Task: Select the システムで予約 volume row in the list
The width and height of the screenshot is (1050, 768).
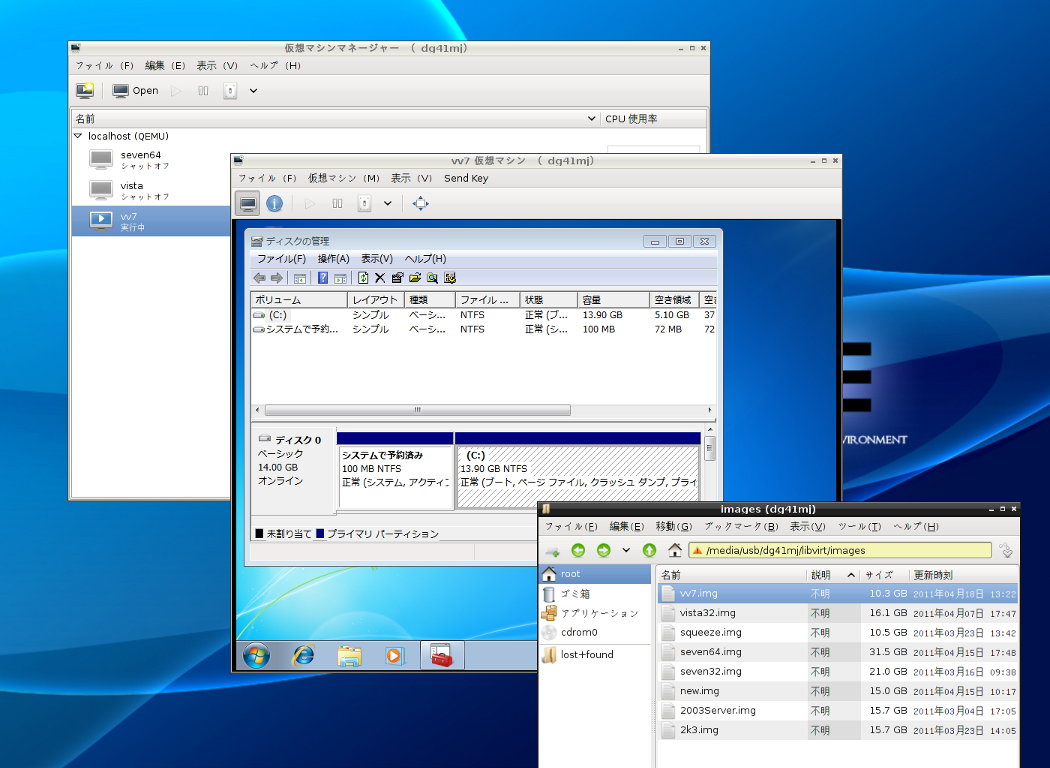Action: [x=483, y=329]
